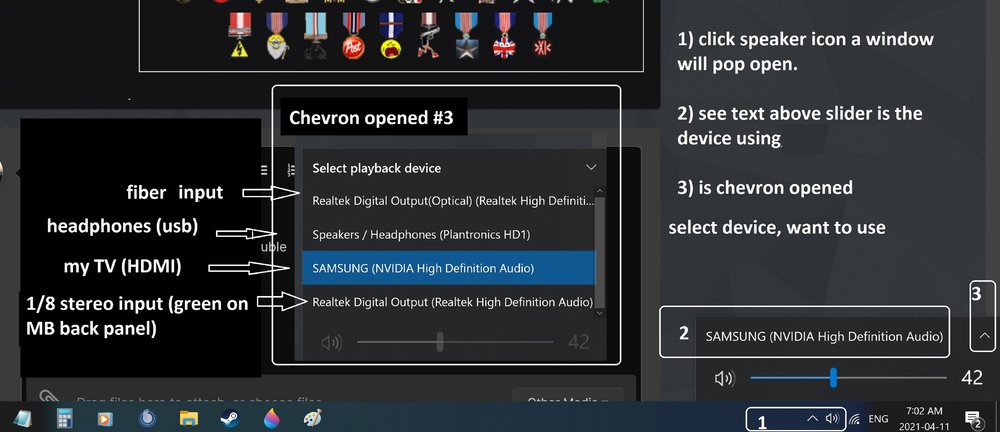Open File Explorer from the taskbar
Viewport: 1000px width, 432px height.
(189, 417)
